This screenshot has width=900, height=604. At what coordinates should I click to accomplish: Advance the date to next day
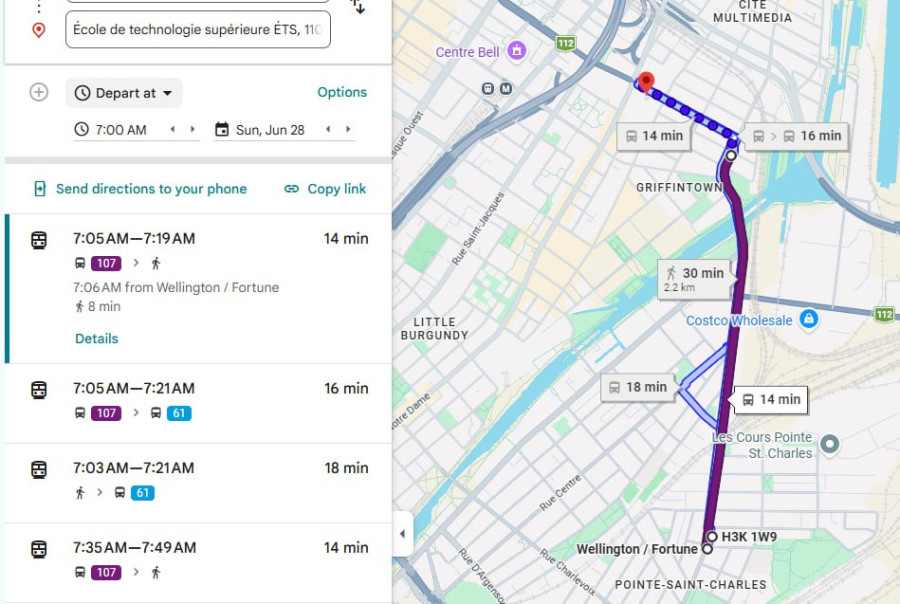[x=348, y=129]
